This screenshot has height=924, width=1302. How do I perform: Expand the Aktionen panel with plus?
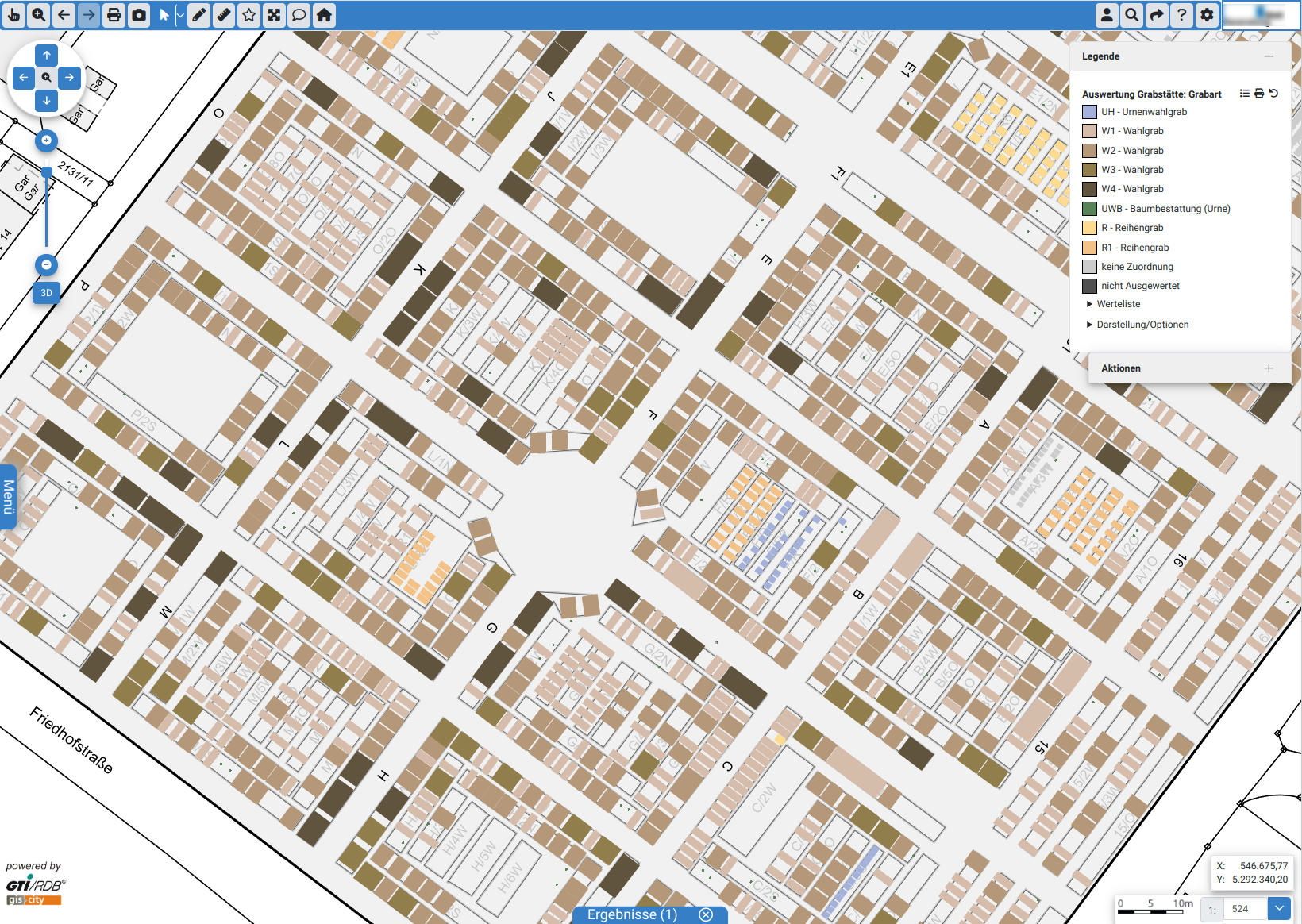coord(1268,368)
